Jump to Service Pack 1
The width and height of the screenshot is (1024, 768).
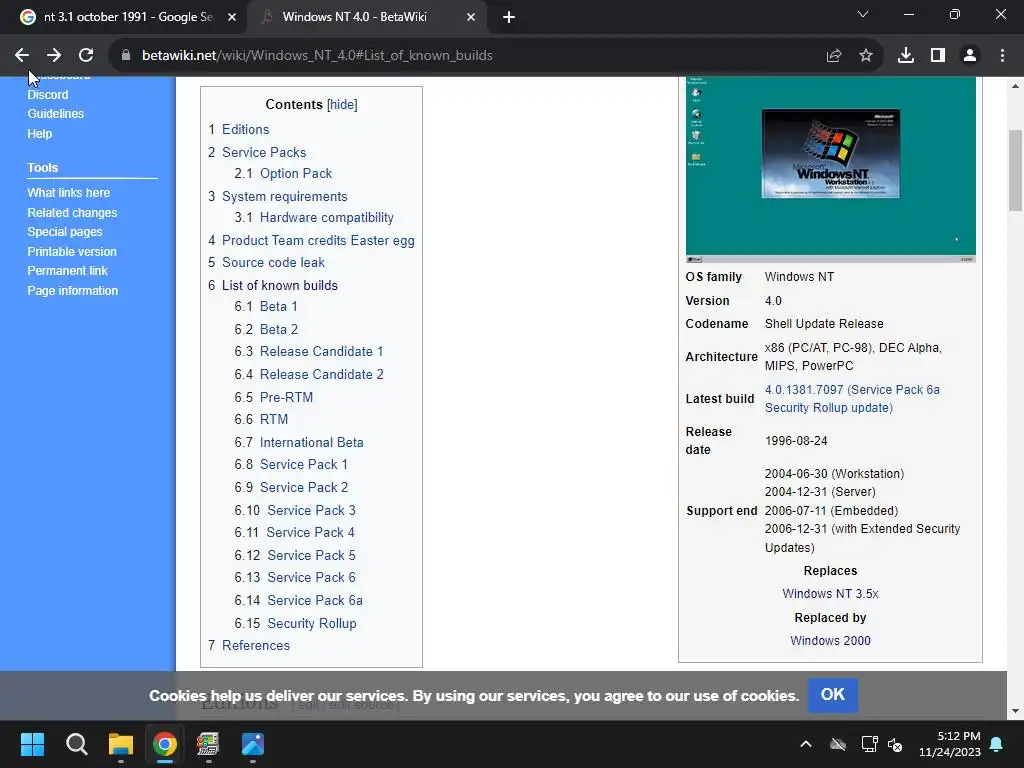coord(304,464)
